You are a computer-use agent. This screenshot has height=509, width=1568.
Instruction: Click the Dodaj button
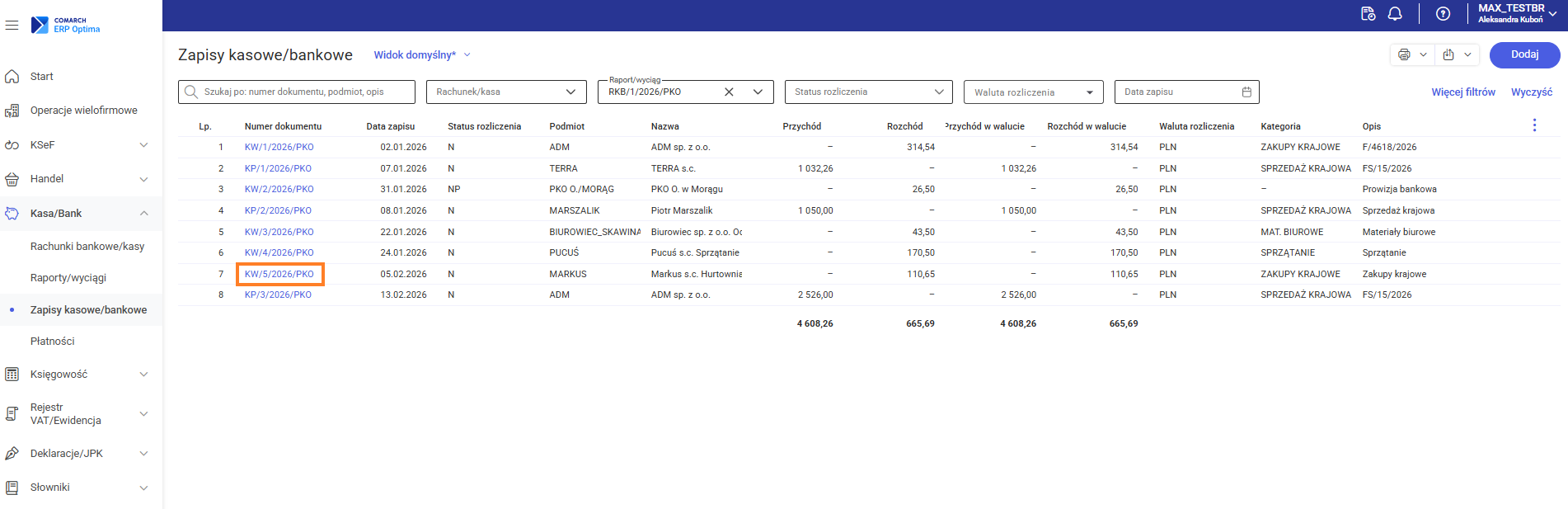pyautogui.click(x=1524, y=55)
